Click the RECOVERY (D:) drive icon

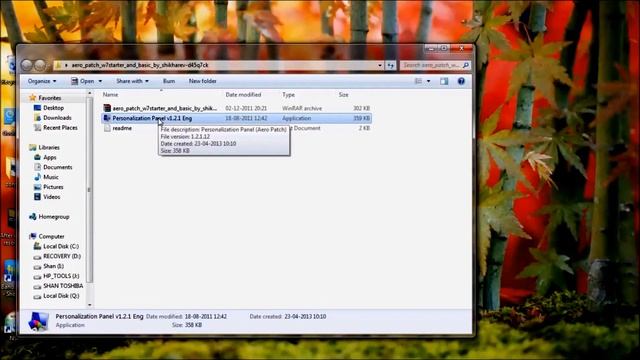click(38, 256)
